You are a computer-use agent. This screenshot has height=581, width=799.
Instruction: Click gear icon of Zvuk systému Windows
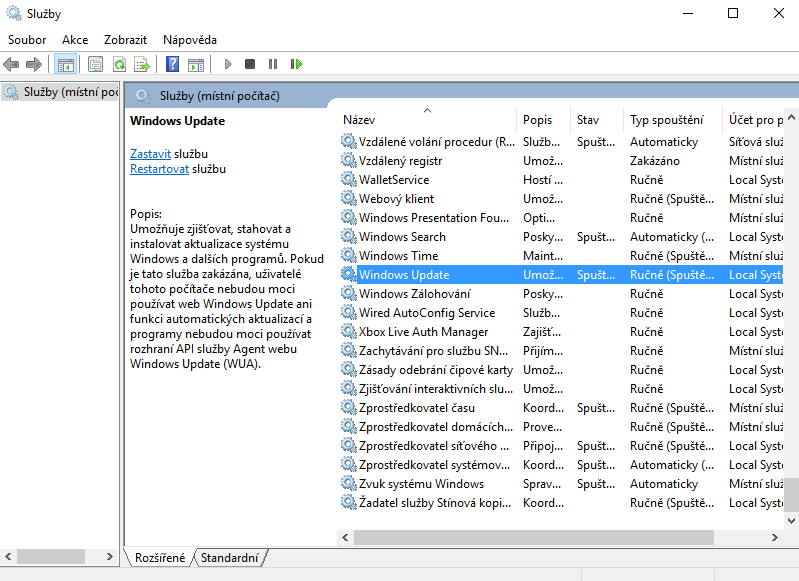(349, 483)
